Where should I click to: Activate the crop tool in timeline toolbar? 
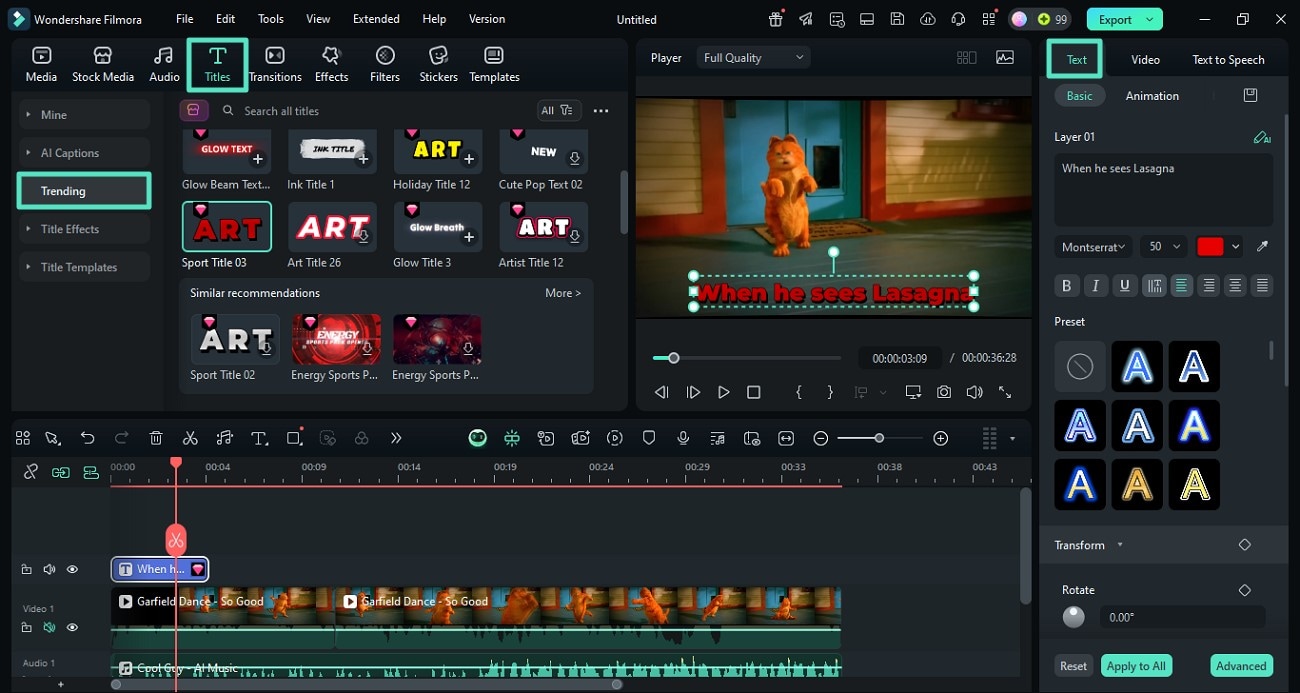point(294,438)
